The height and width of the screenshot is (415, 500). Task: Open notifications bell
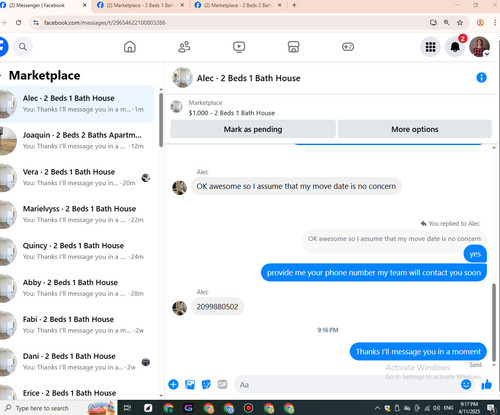click(455, 47)
